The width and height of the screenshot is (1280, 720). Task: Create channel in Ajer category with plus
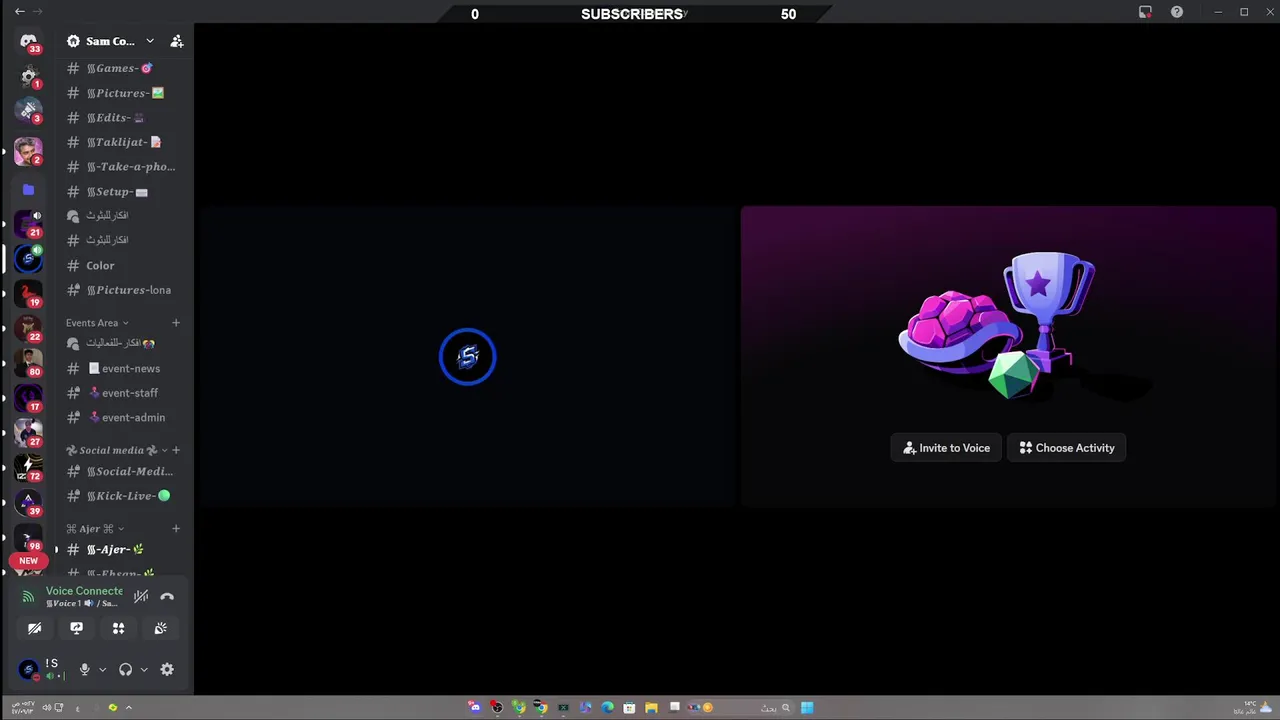(176, 528)
